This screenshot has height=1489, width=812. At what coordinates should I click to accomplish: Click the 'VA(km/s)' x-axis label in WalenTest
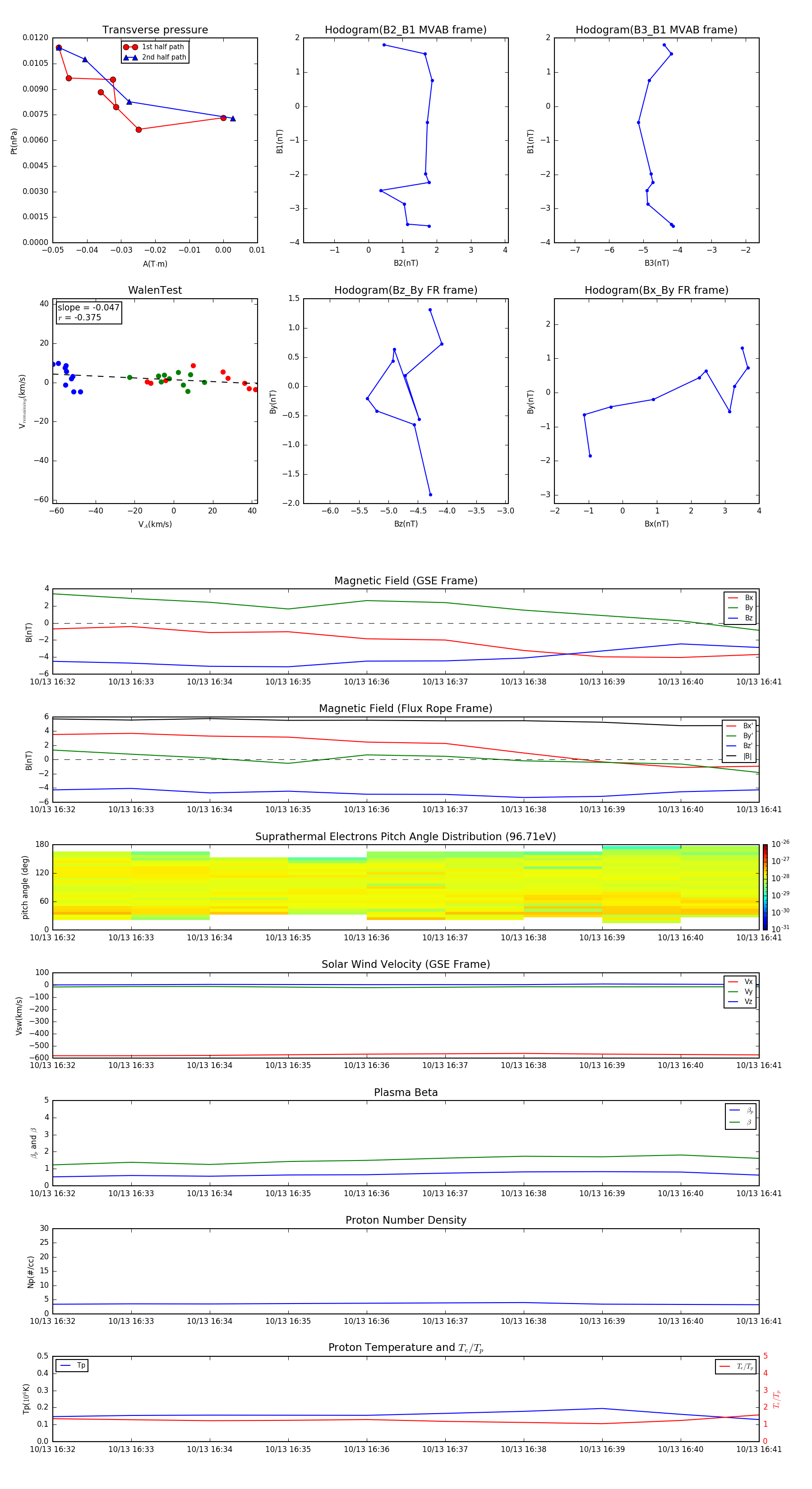(x=155, y=524)
